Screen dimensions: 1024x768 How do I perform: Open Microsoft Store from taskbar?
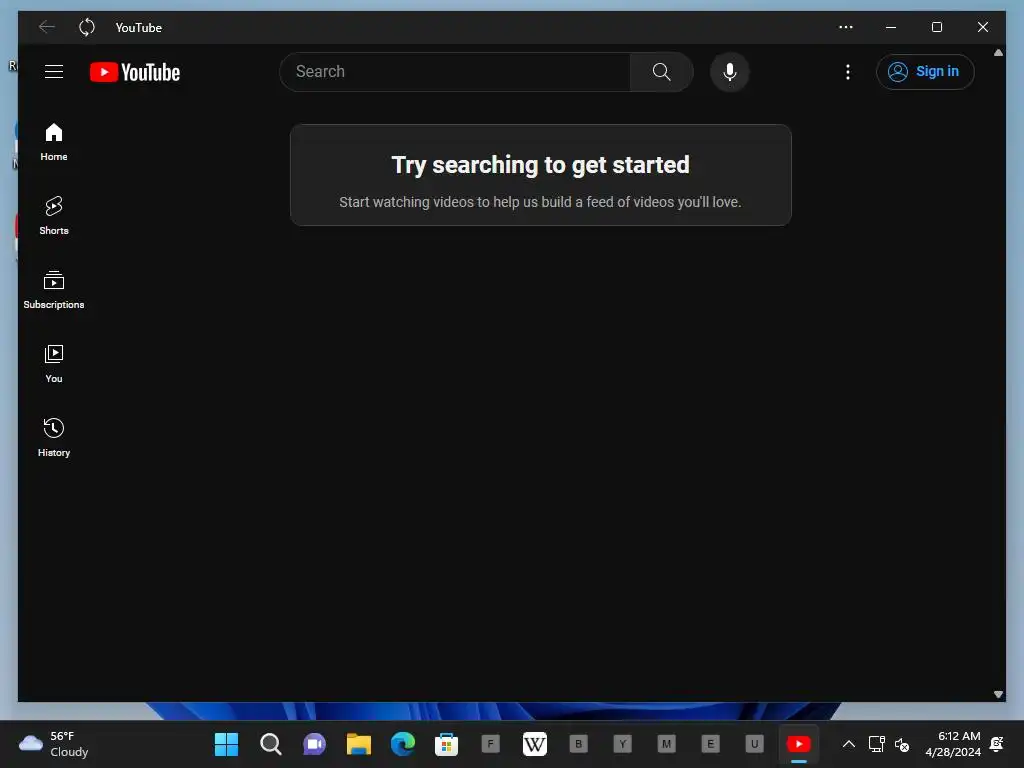(446, 744)
